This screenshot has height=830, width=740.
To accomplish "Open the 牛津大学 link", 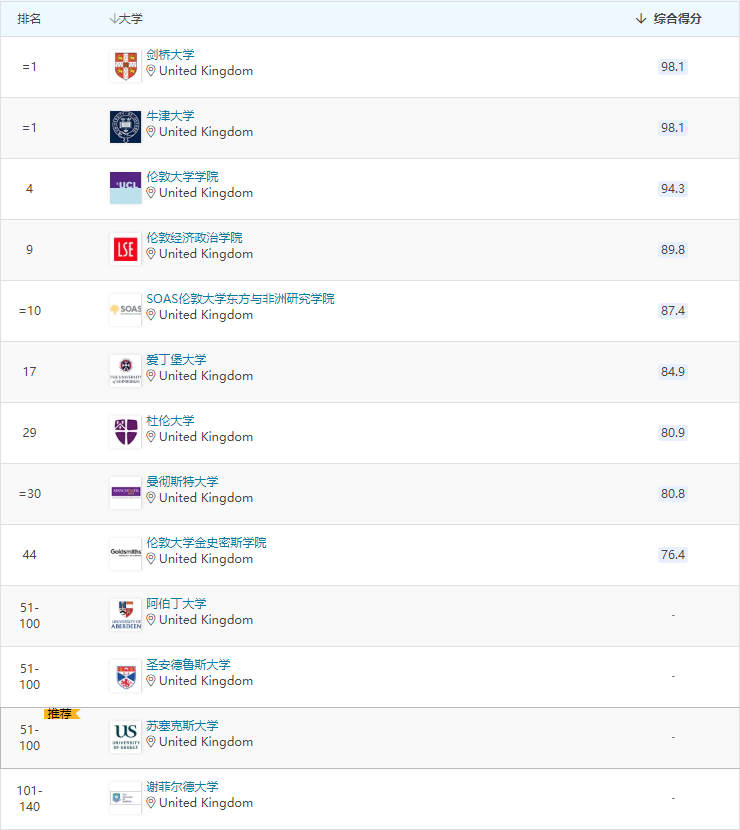I will 170,115.
